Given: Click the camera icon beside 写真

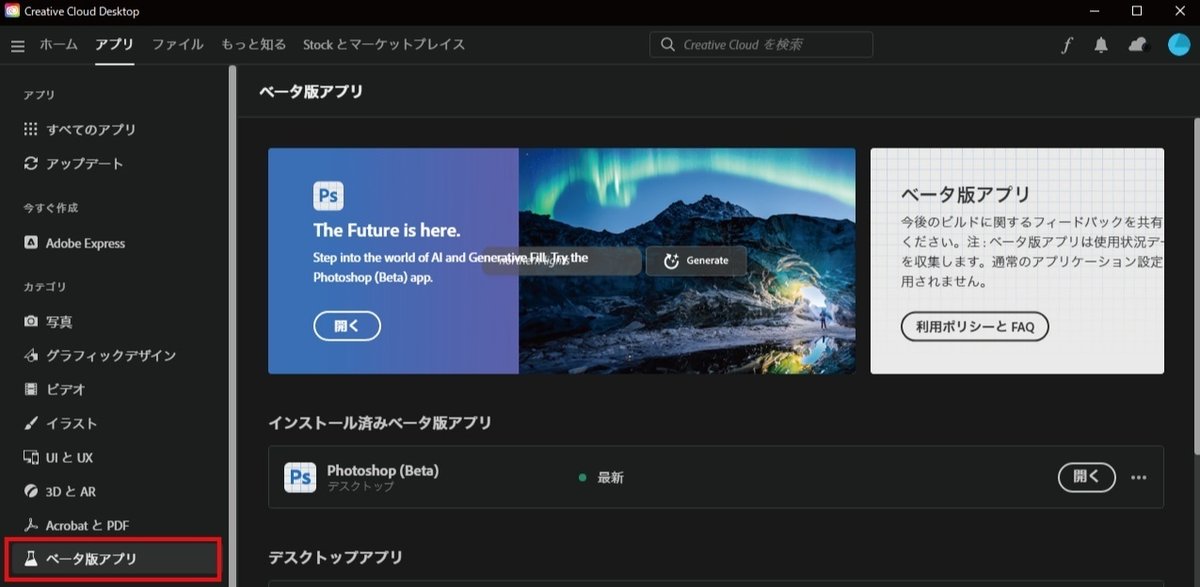Looking at the screenshot, I should tap(31, 322).
